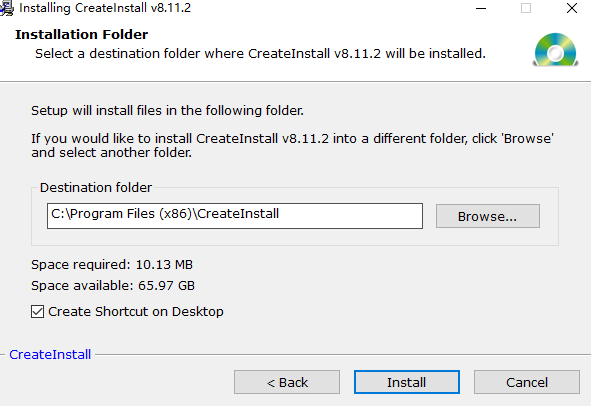Click the 'Destination folder' group label
The image size is (591, 406).
coord(96,187)
